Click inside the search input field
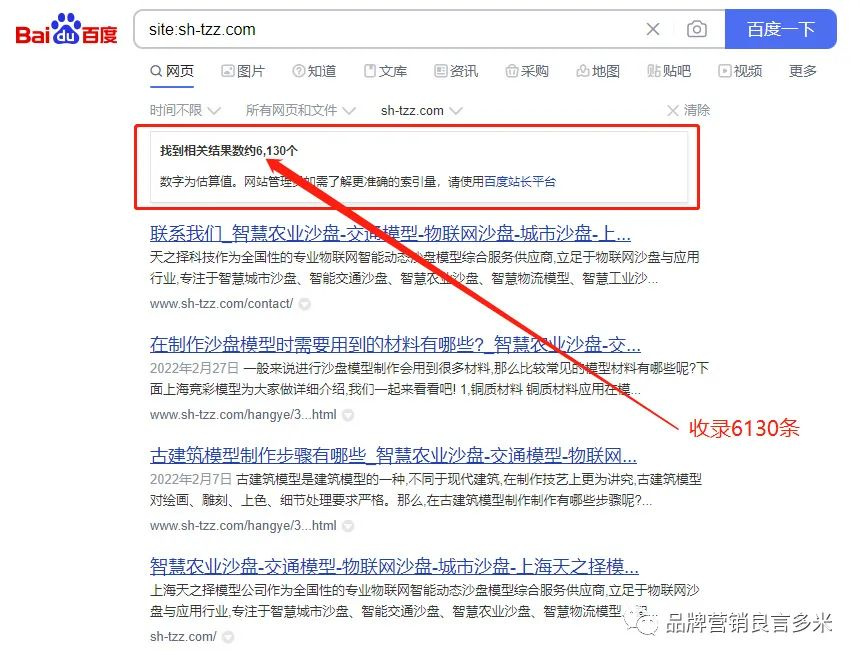The image size is (860, 660). [389, 29]
